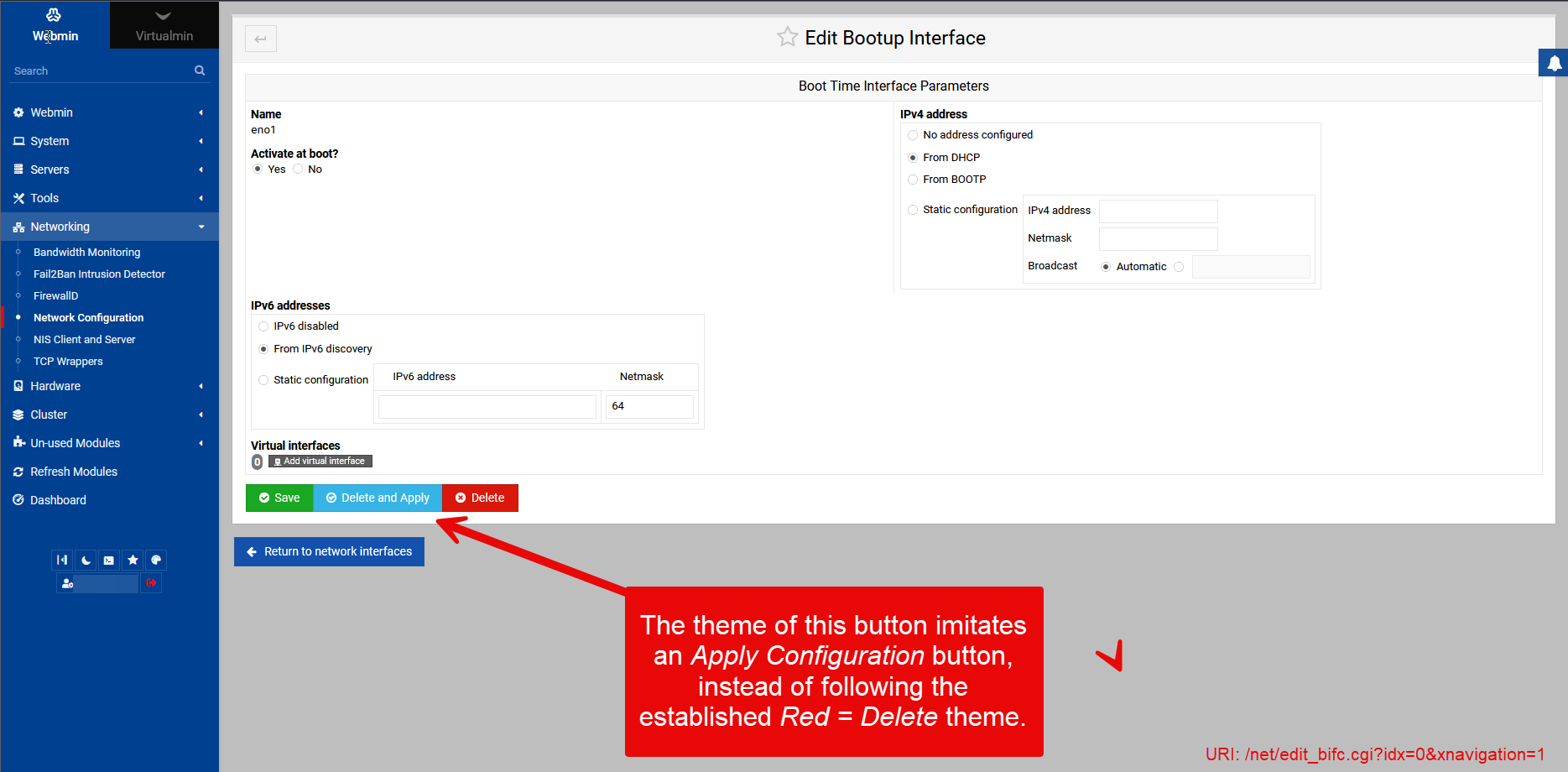
Task: Collapse the Networking menu category
Action: [x=201, y=227]
